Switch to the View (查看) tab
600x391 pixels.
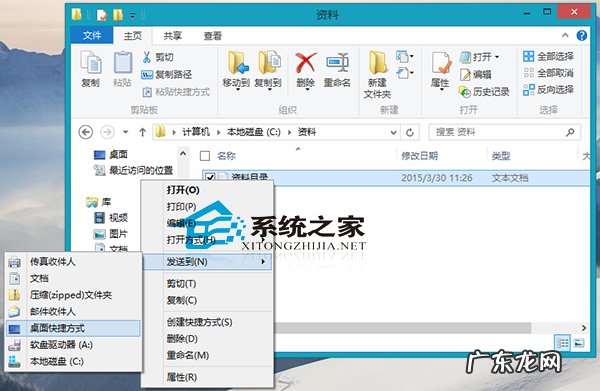coord(213,36)
